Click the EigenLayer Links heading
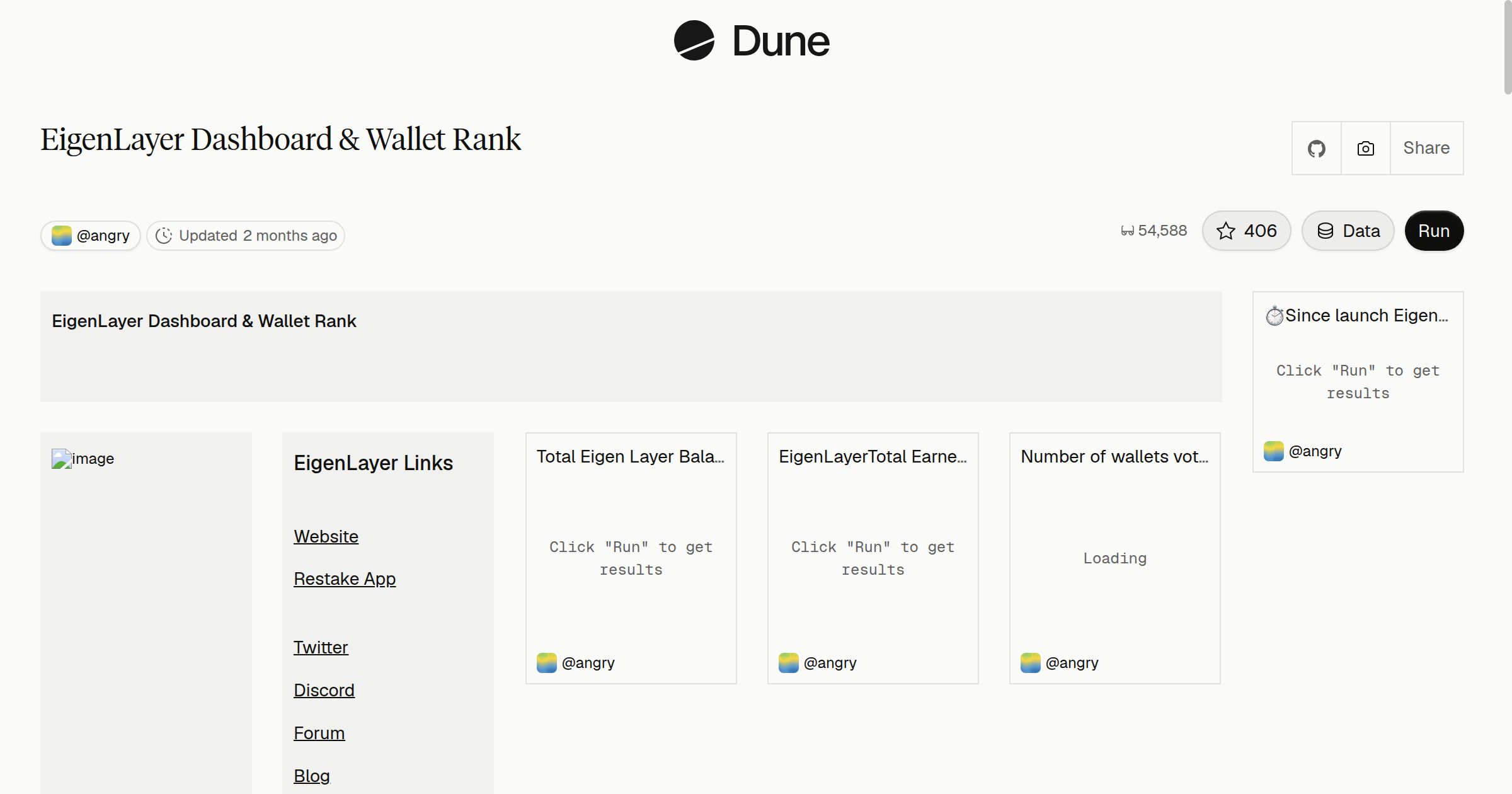The width and height of the screenshot is (1512, 794). (373, 463)
